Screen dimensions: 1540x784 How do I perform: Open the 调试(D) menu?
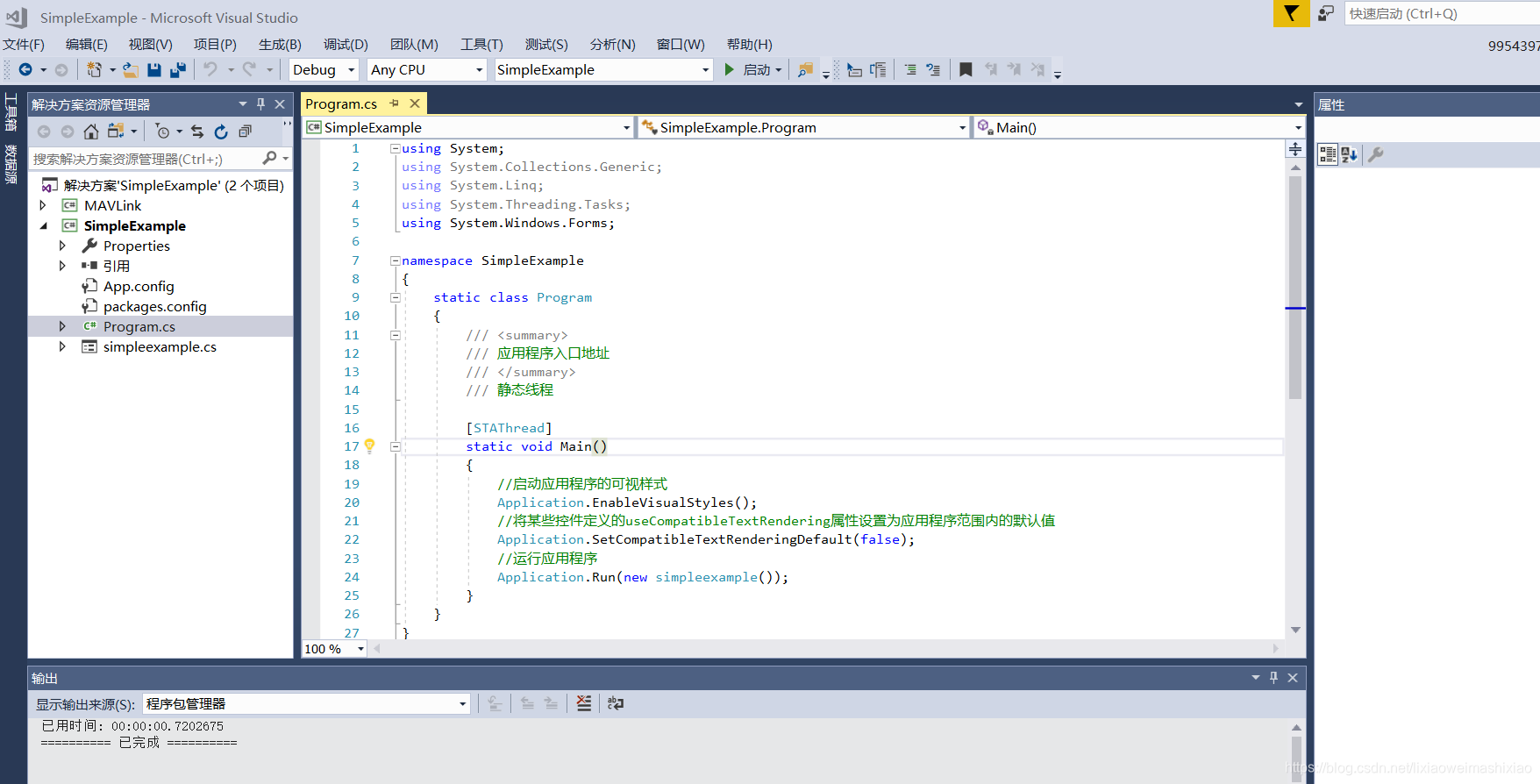tap(346, 44)
